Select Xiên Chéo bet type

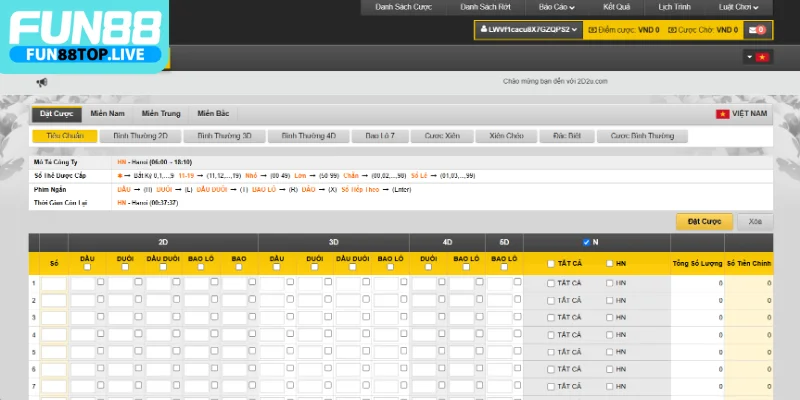click(506, 136)
